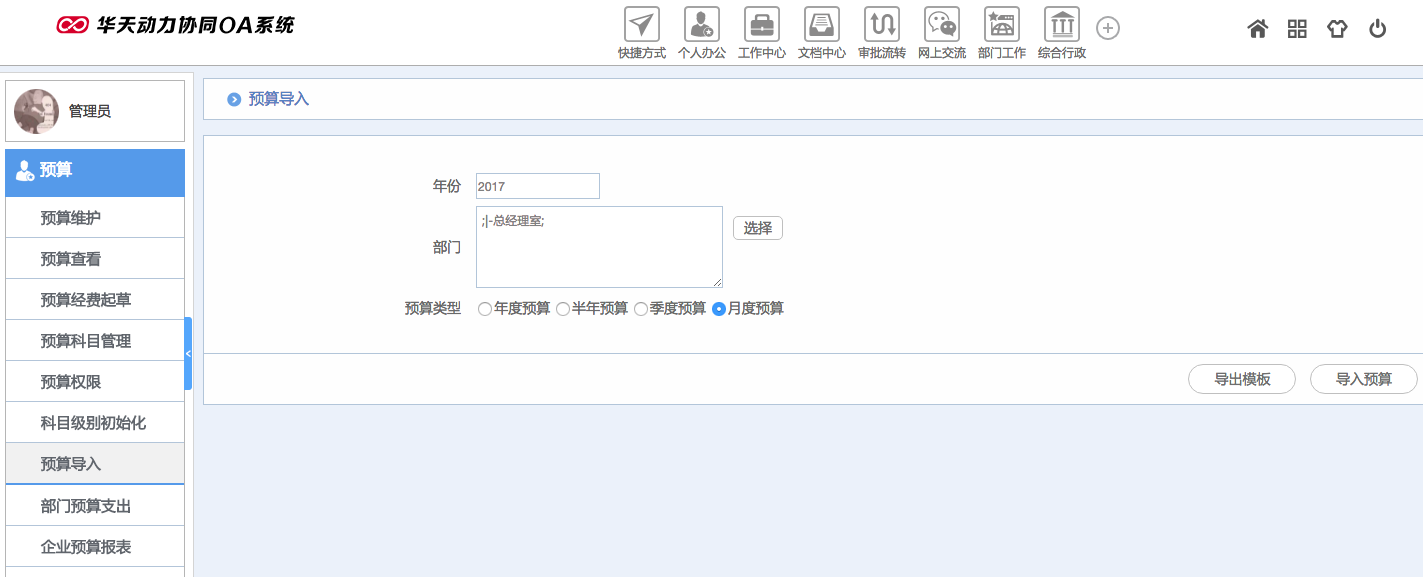Viewport: 1423px width, 577px height.
Task: Select 半年预算 radio option
Action: 563,309
